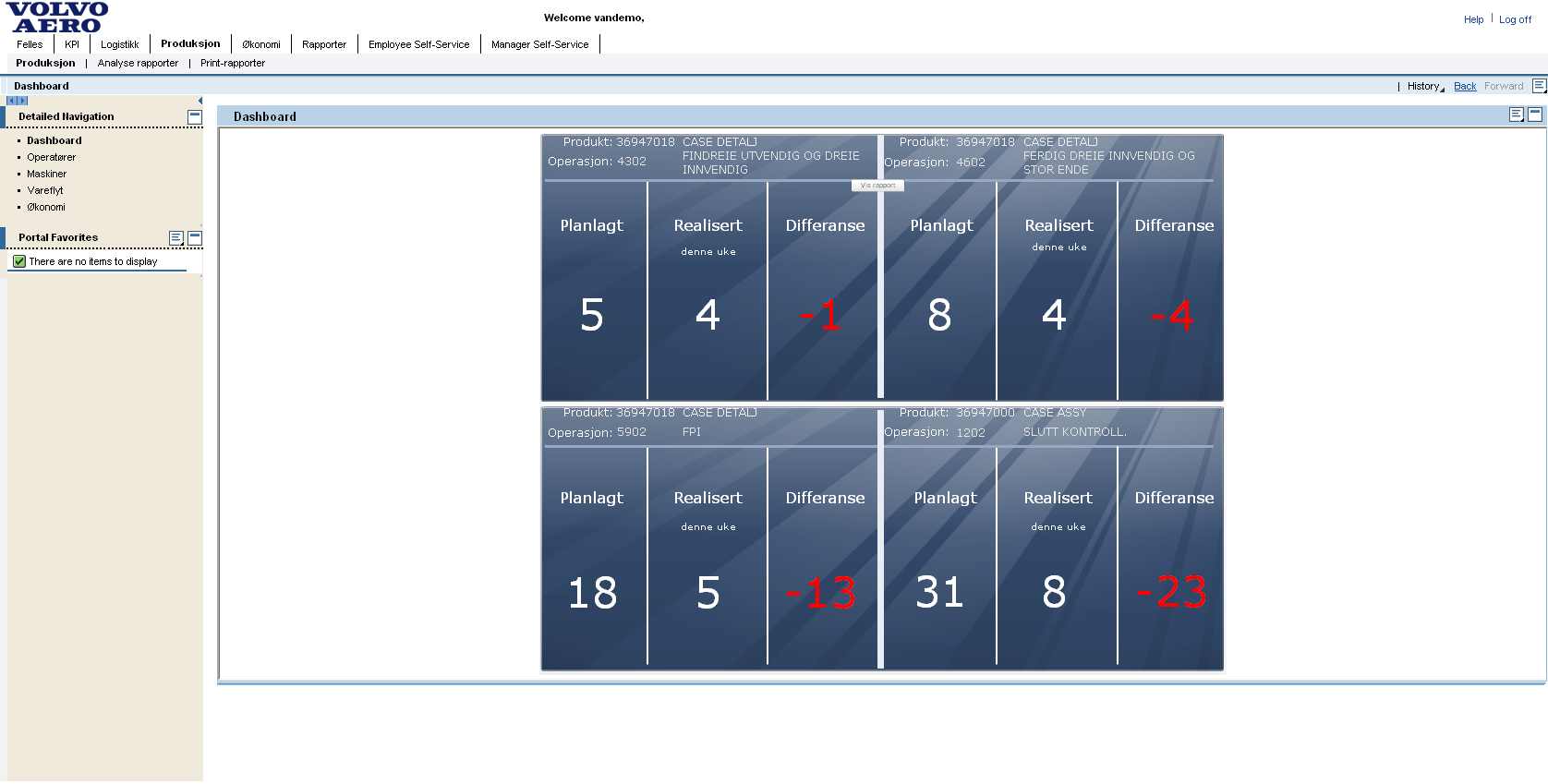
Task: Click the Planlagt value 8 for operation 4602
Action: coord(939,315)
